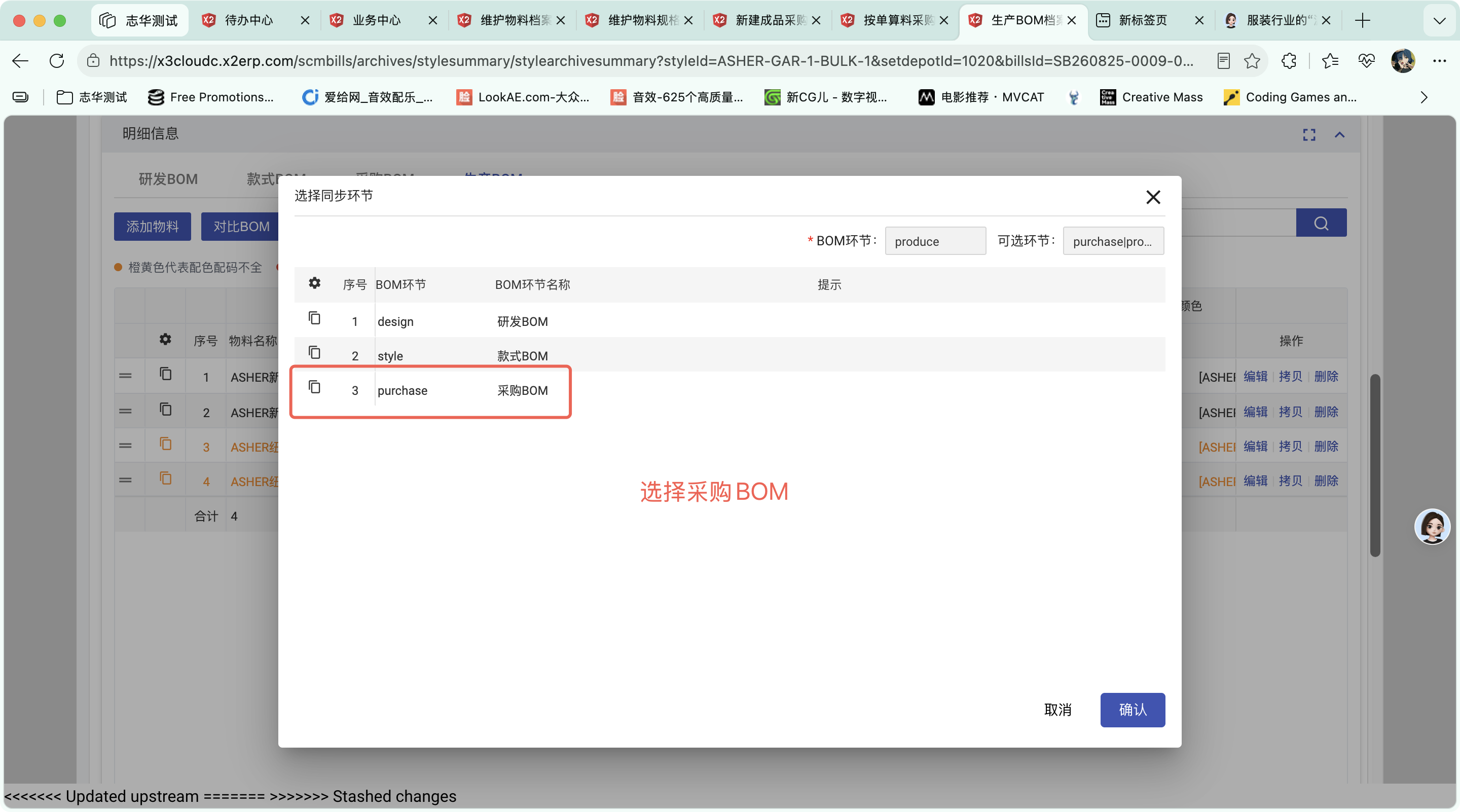This screenshot has width=1460, height=812.
Task: Open browser settings and more menu
Action: click(x=1440, y=61)
